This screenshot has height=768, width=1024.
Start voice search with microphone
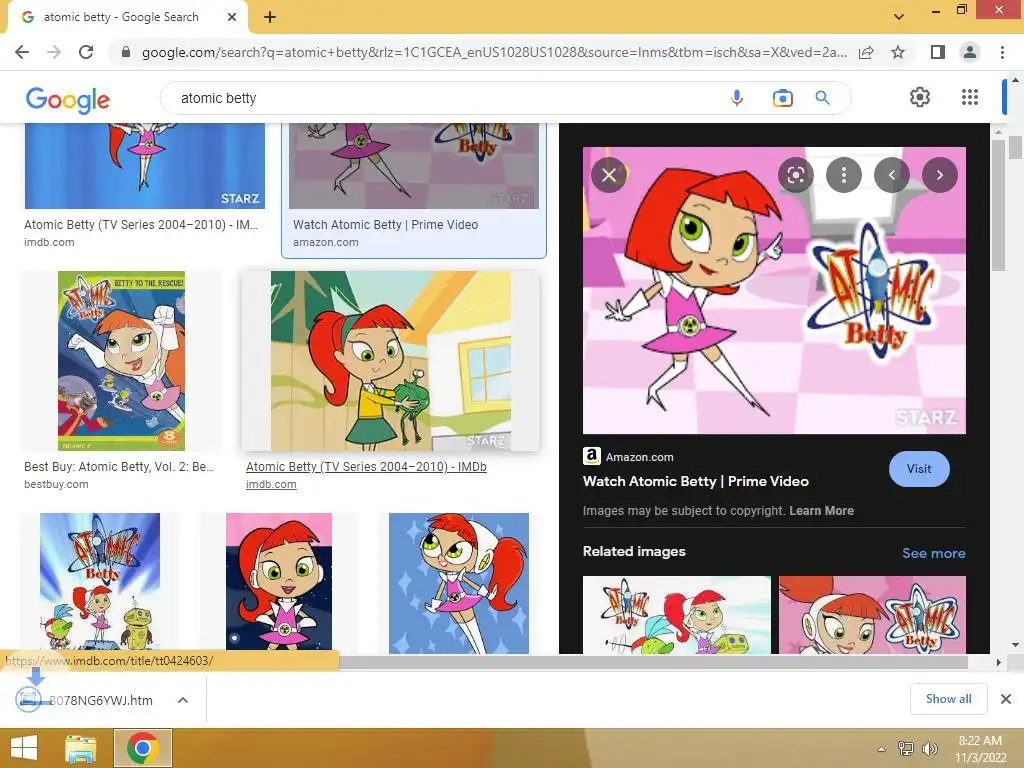[737, 98]
